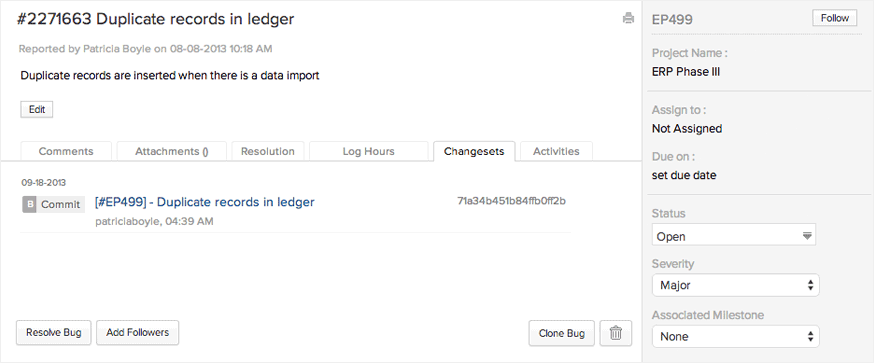Open the [#EP499] commit link
874x363 pixels.
coord(205,202)
